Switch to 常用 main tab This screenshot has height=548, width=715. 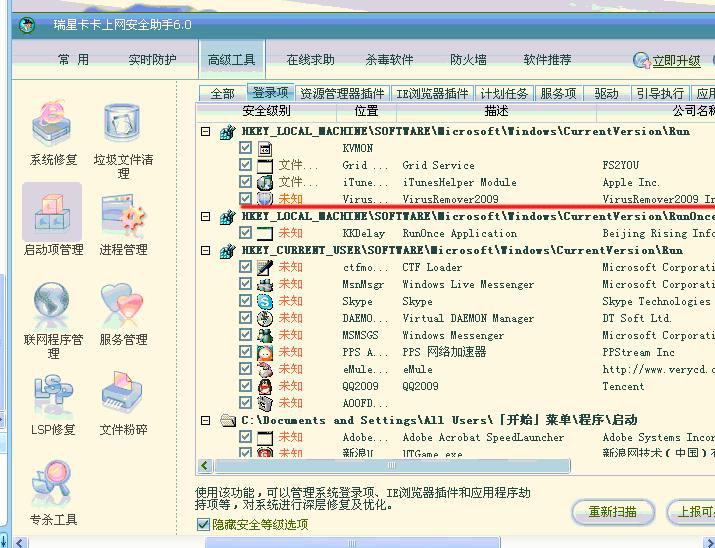tap(73, 60)
